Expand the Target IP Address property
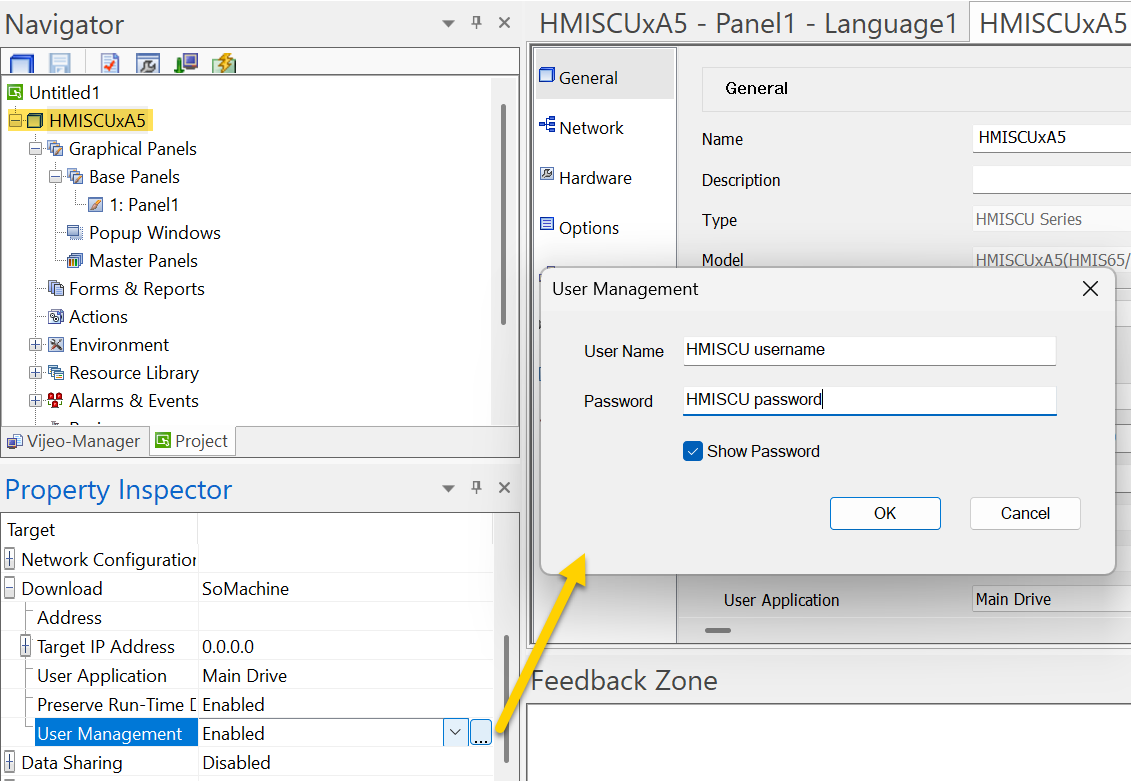1131x781 pixels. click(25, 646)
